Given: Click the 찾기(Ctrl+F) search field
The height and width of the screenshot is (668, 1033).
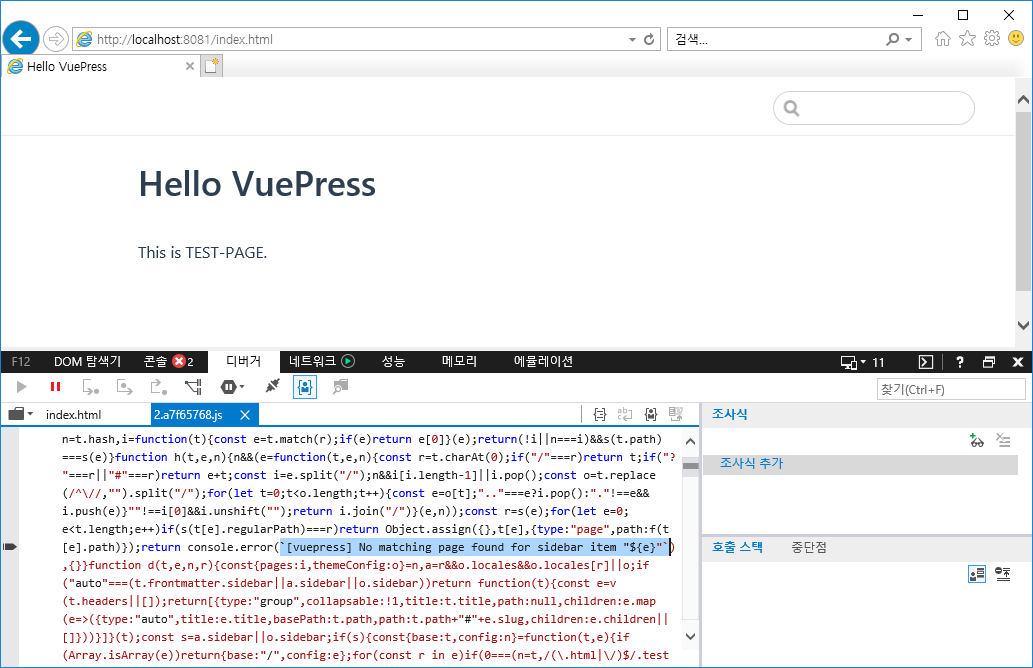Looking at the screenshot, I should pyautogui.click(x=950, y=389).
